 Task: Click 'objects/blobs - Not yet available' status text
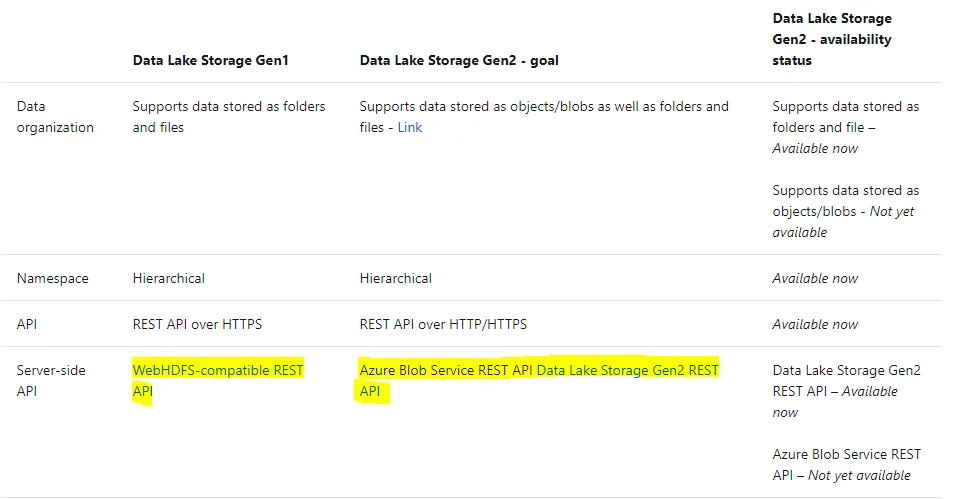point(845,211)
